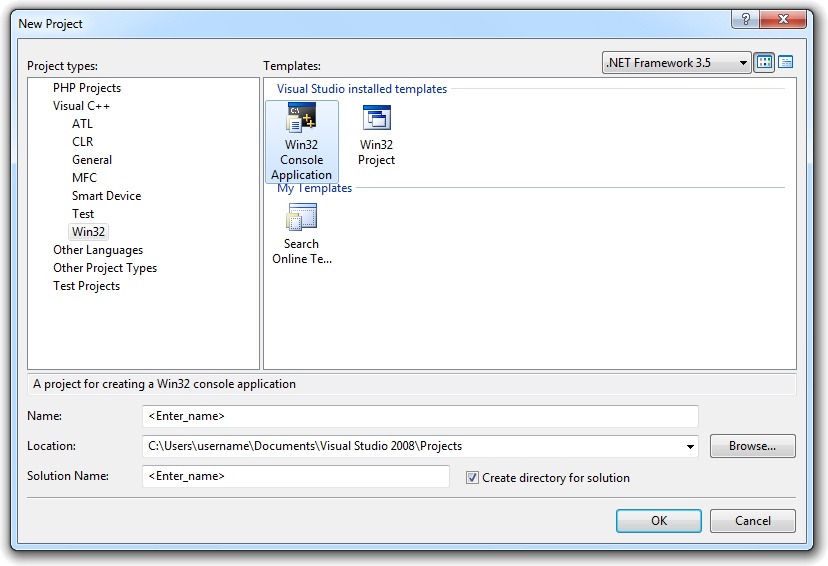Screen dimensions: 828x566
Task: Focus the Solution Name input field
Action: coord(296,476)
